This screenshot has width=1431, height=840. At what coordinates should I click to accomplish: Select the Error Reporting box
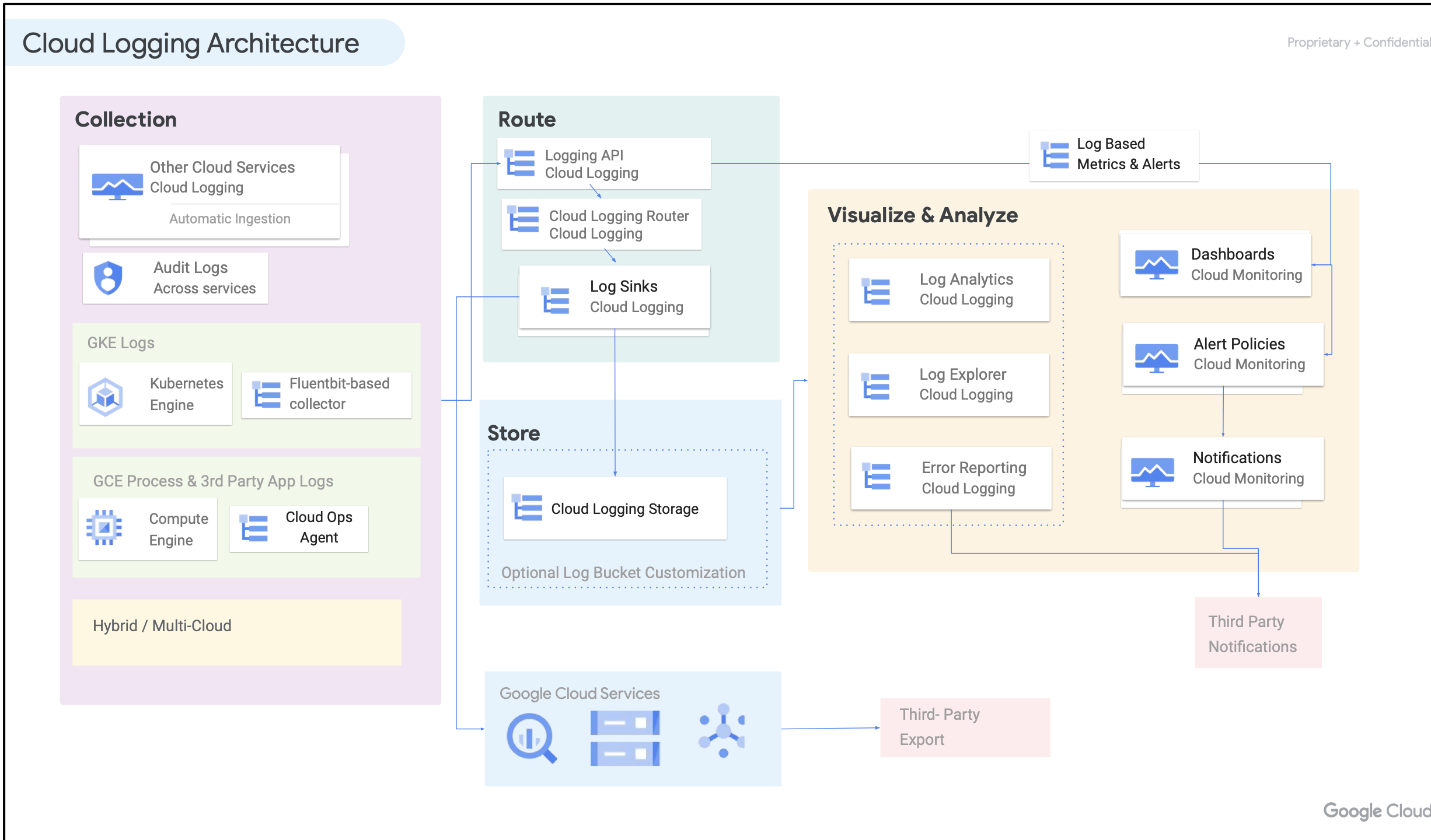click(951, 478)
